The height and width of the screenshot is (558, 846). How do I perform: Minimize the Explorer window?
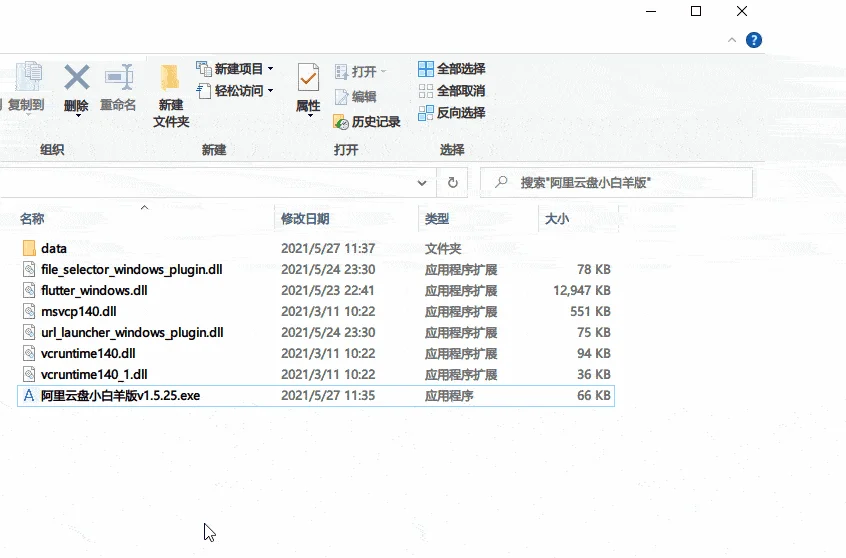[x=651, y=11]
